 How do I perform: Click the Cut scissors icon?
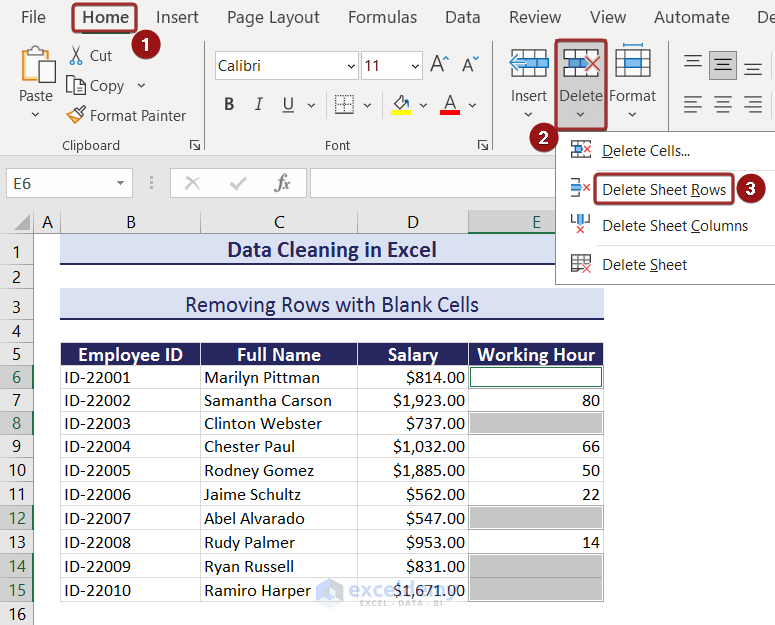point(77,56)
